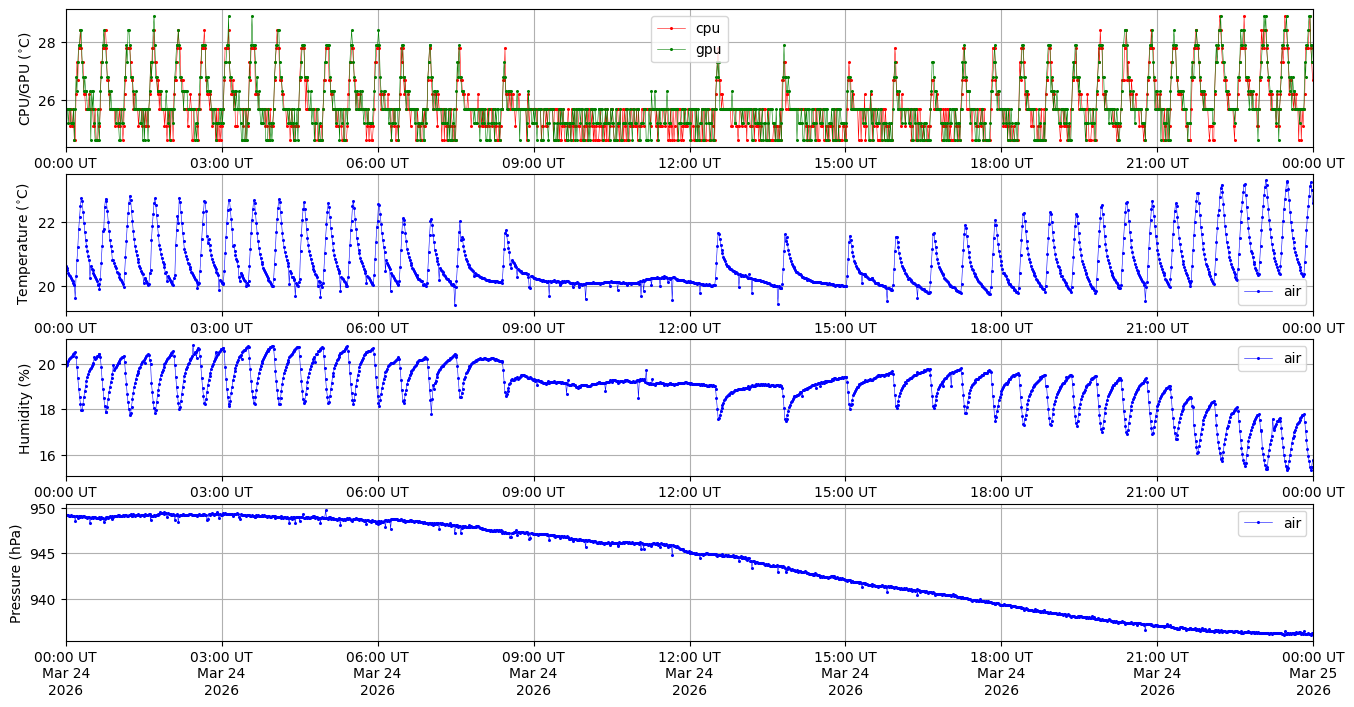Click the Temperature (°C) y-axis label
The height and width of the screenshot is (707, 1354).
tap(25, 243)
